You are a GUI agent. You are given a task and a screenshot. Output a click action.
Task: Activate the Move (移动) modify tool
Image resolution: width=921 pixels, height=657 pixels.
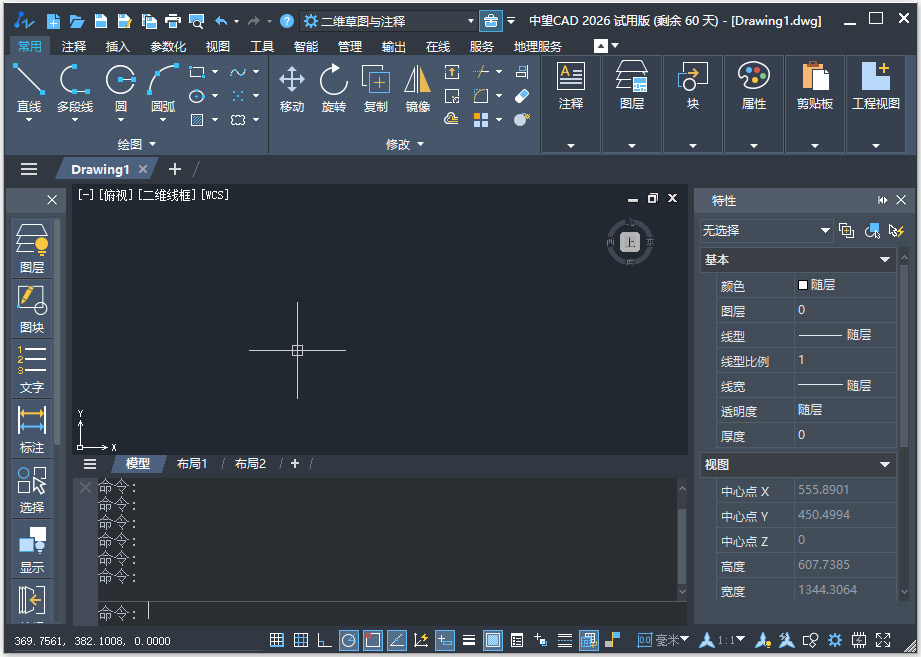pos(291,88)
